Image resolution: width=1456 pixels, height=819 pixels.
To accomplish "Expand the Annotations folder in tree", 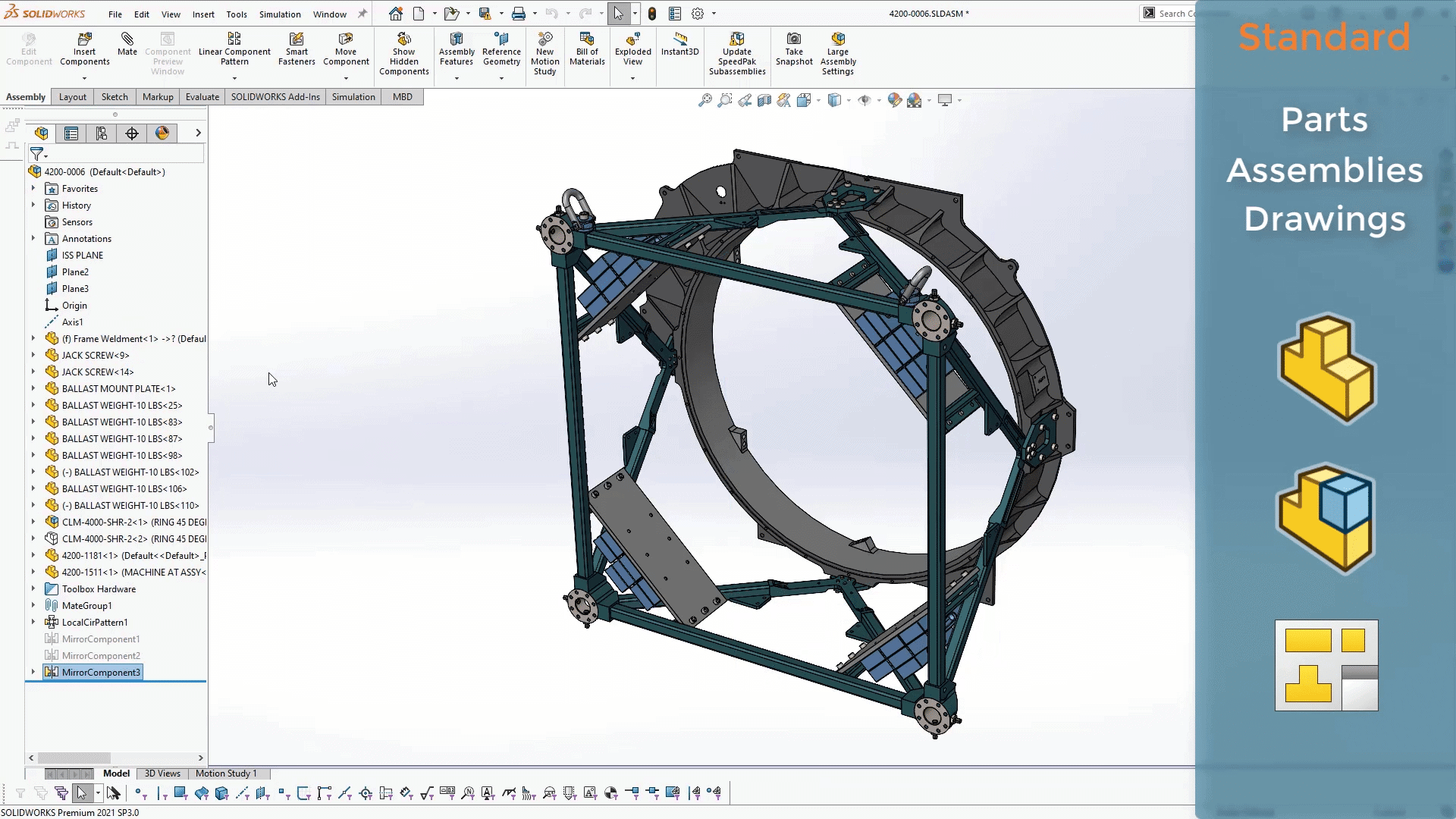I will click(33, 238).
